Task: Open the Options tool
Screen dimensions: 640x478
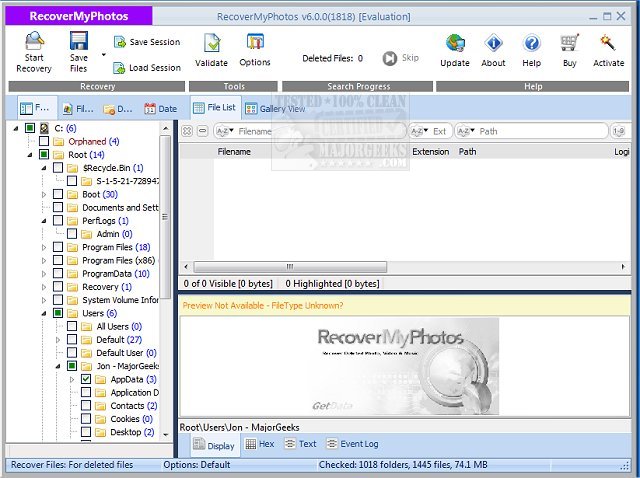Action: pos(255,50)
